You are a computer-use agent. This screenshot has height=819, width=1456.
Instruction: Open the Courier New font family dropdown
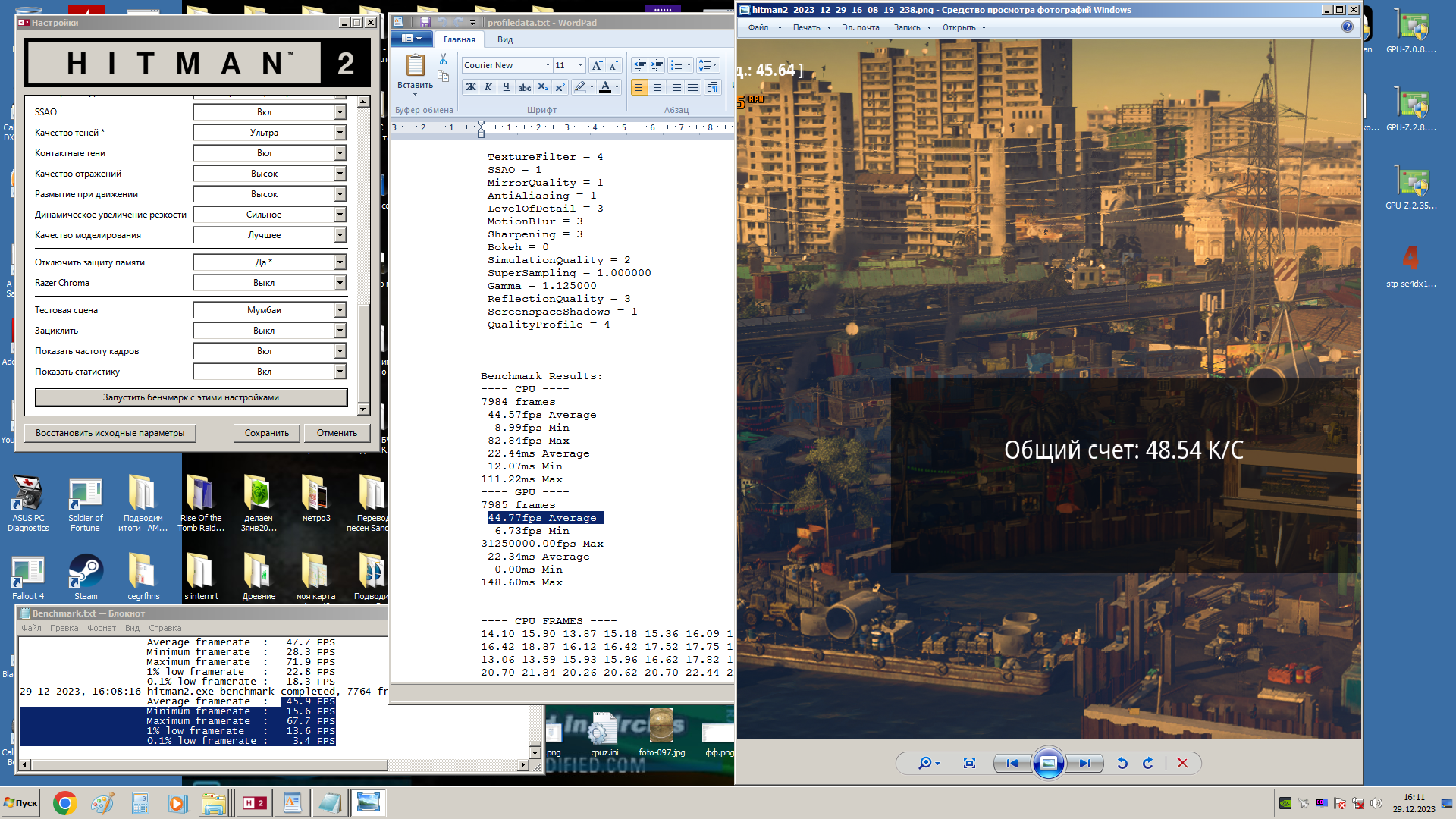tap(547, 65)
